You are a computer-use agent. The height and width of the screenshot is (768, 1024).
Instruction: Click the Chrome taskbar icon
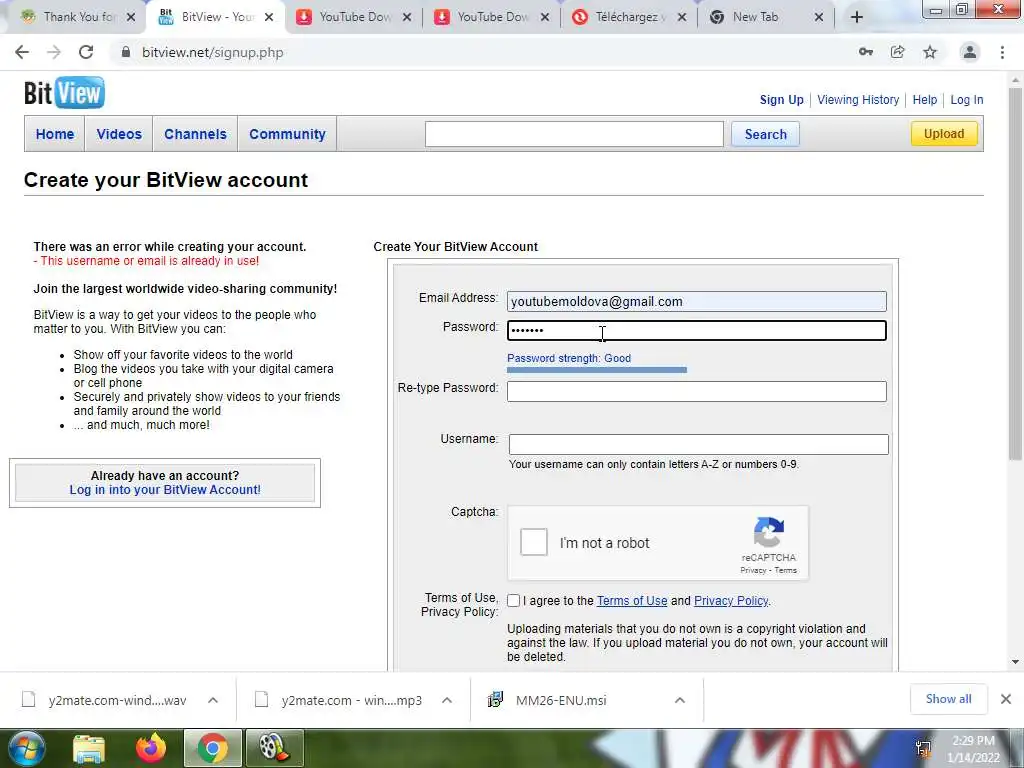tap(212, 748)
